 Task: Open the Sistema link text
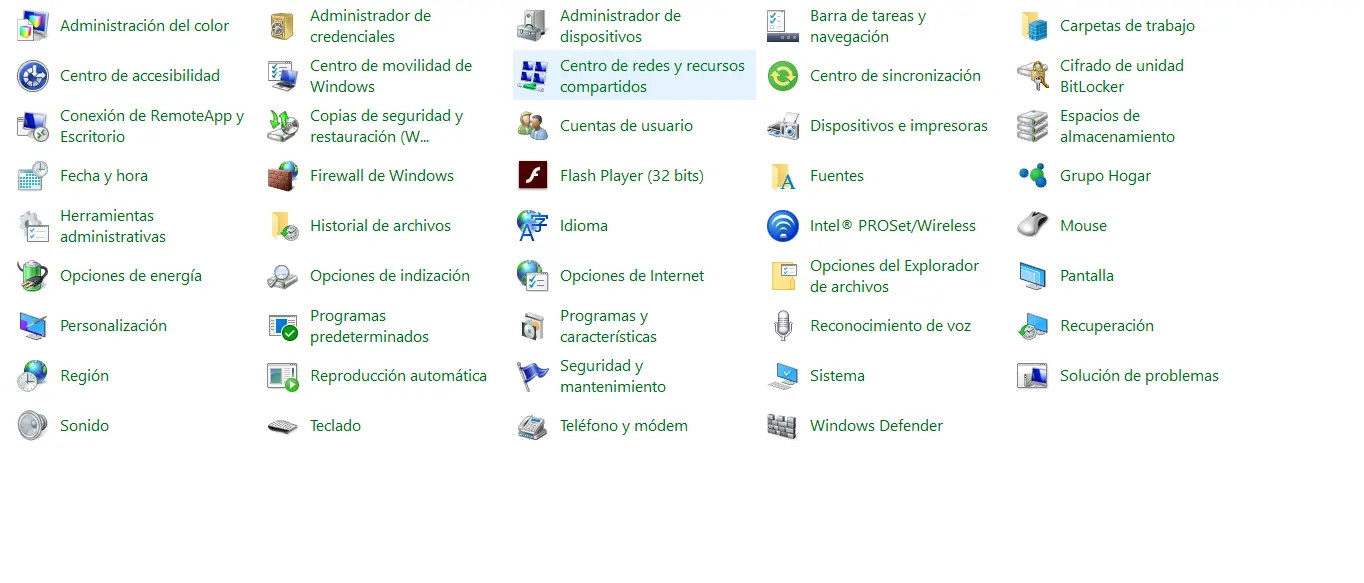tap(837, 376)
